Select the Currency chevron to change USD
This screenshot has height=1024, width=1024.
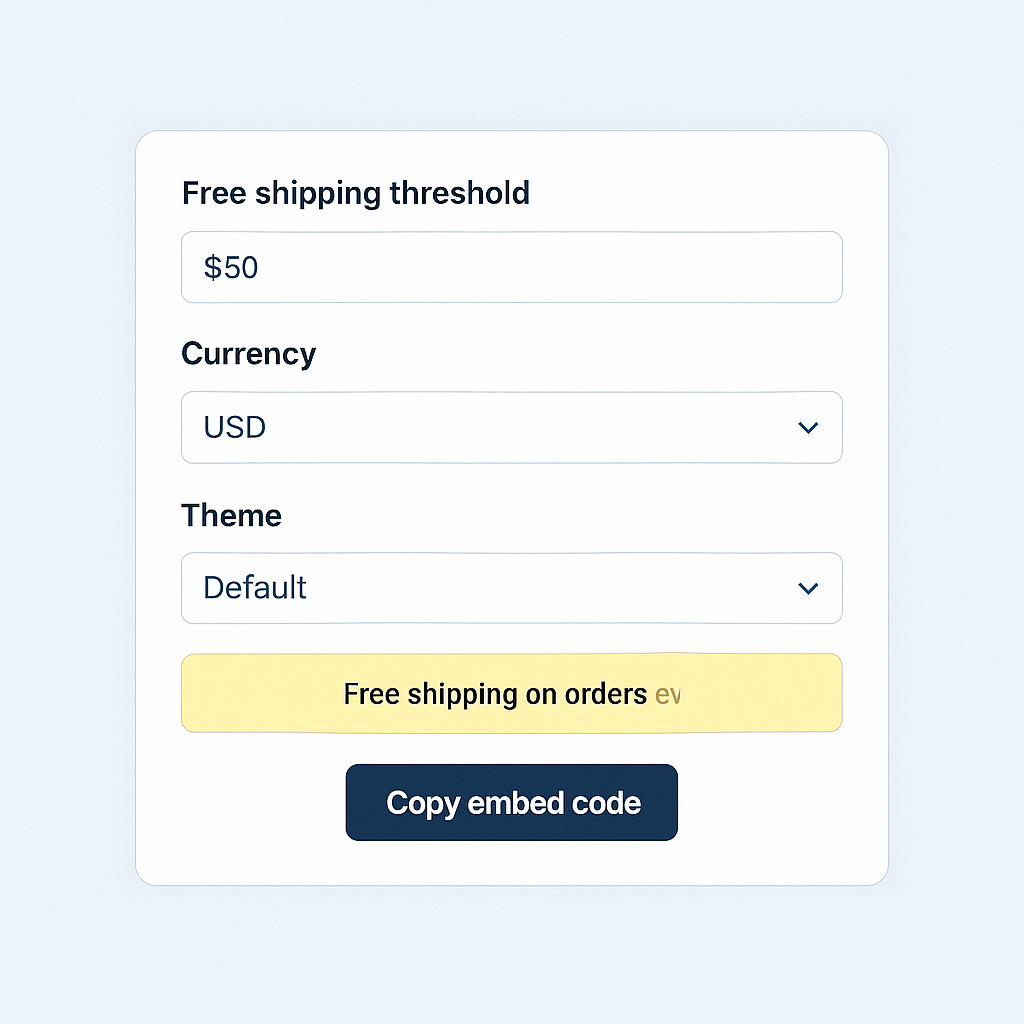(x=808, y=427)
